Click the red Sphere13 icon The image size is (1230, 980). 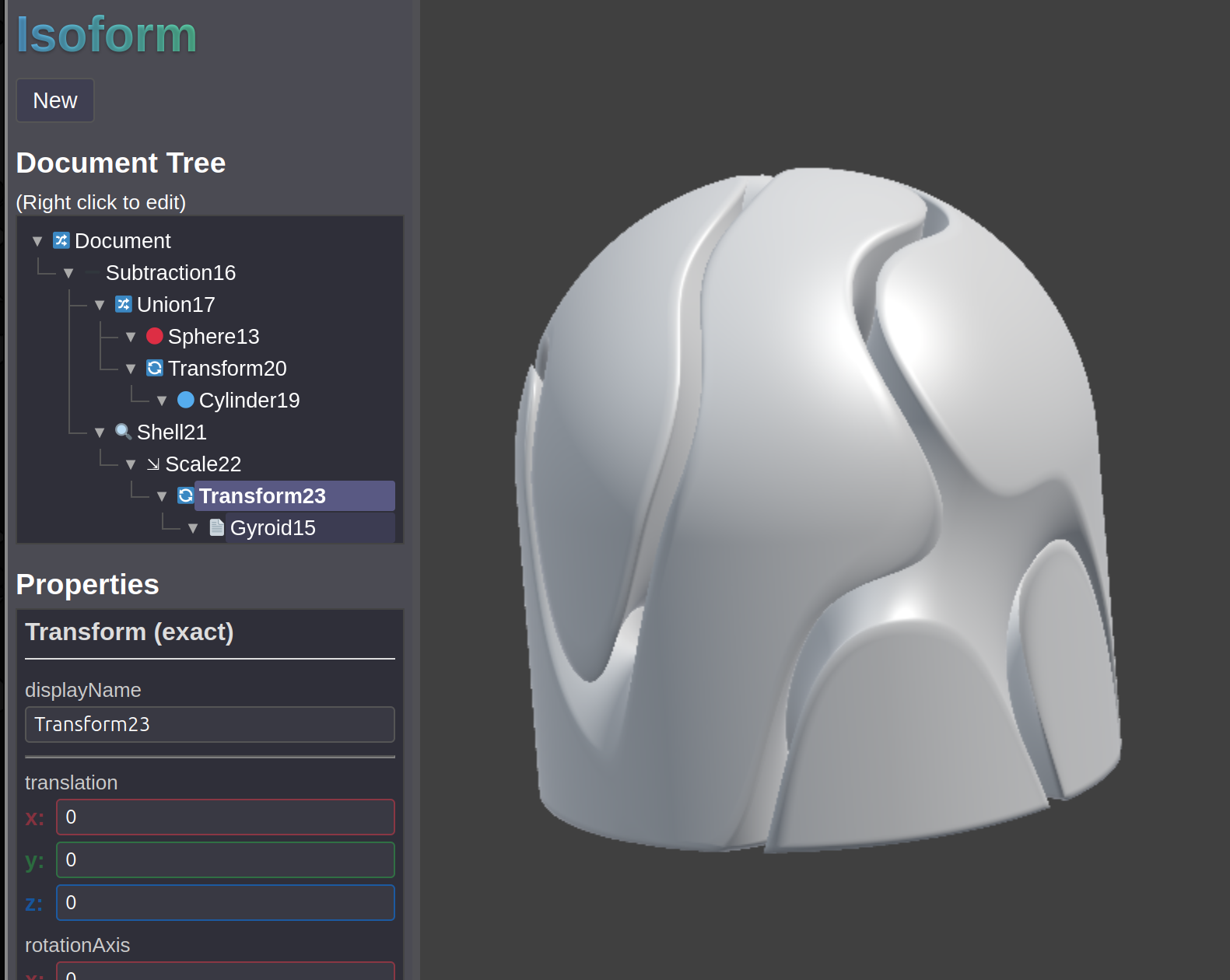(155, 336)
